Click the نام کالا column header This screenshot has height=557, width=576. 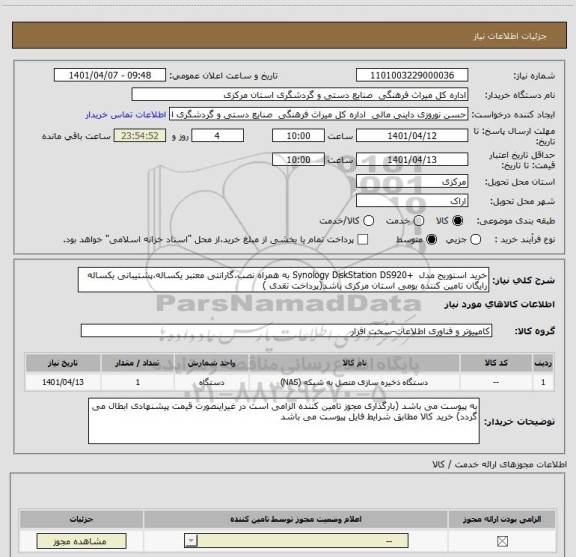pos(354,363)
